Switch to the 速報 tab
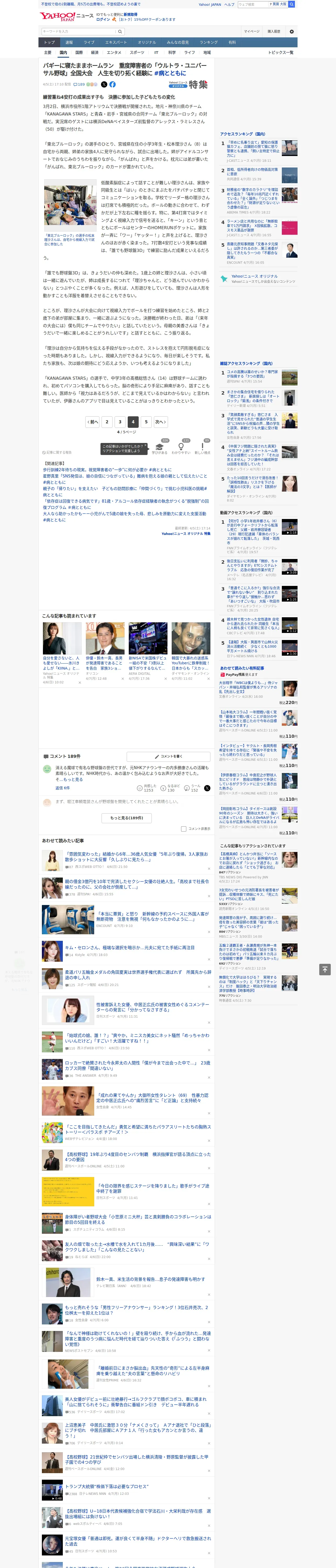Screen dimensions: 336x1568 click(69, 43)
